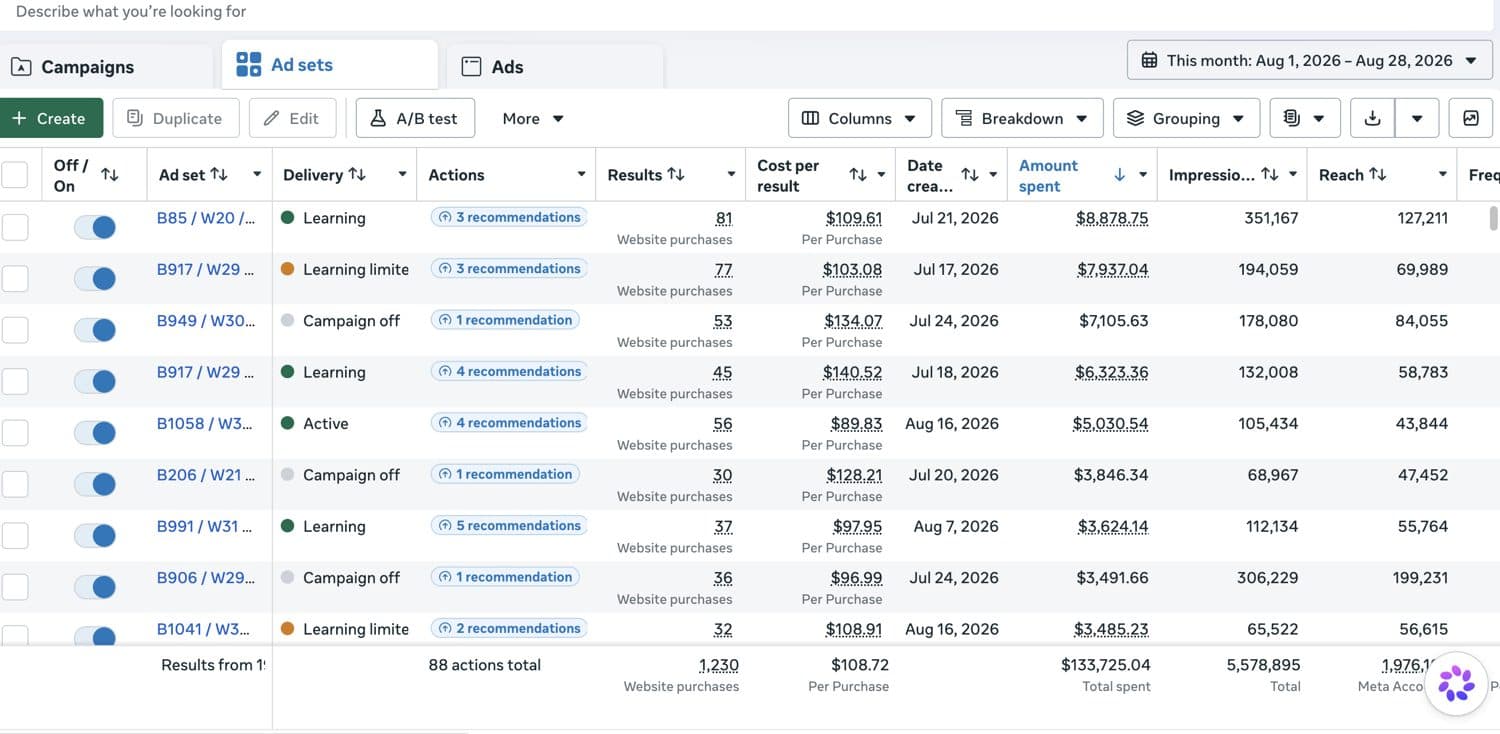Turn off the B206 / W21 ad set toggle
Screen dimensions: 1500x734
click(x=95, y=484)
